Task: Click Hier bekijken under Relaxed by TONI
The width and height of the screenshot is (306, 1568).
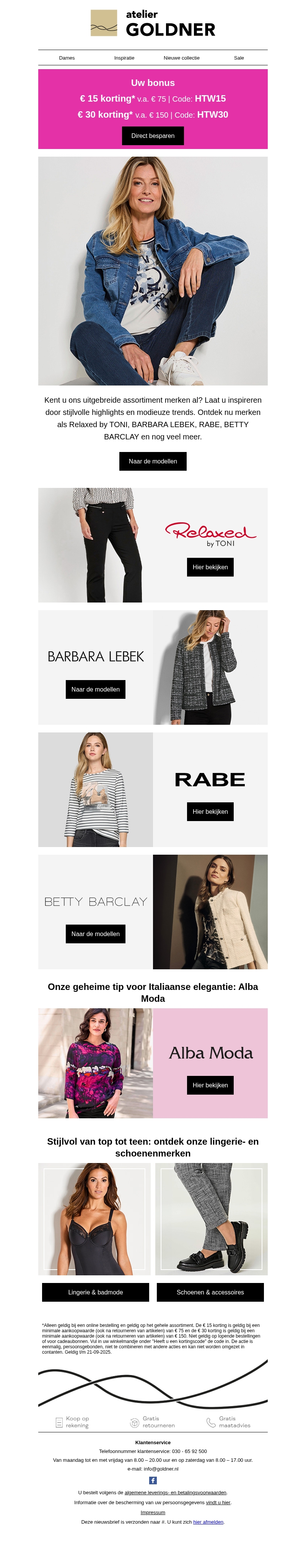Action: [x=210, y=567]
